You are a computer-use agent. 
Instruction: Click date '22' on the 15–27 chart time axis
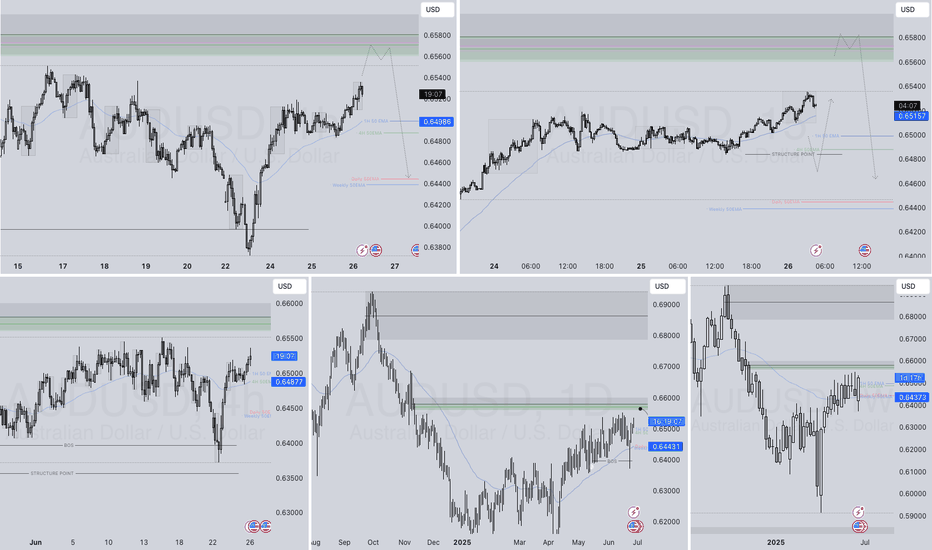pyautogui.click(x=225, y=266)
